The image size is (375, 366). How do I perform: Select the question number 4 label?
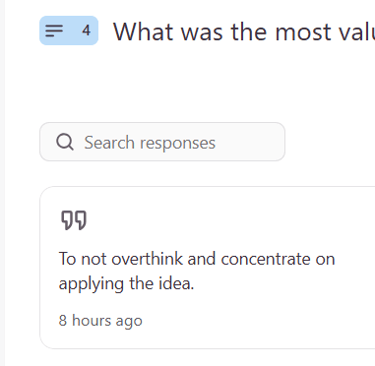tap(86, 31)
